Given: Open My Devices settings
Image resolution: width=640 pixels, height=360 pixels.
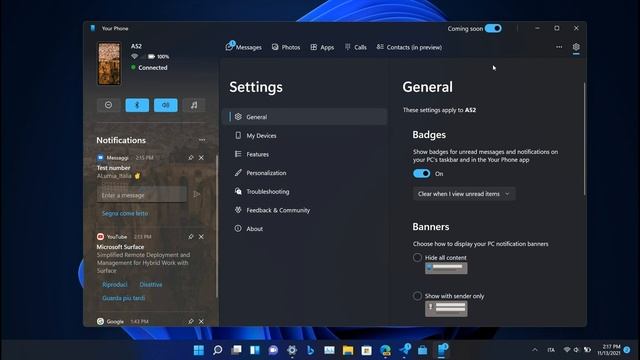Looking at the screenshot, I should [304, 136].
